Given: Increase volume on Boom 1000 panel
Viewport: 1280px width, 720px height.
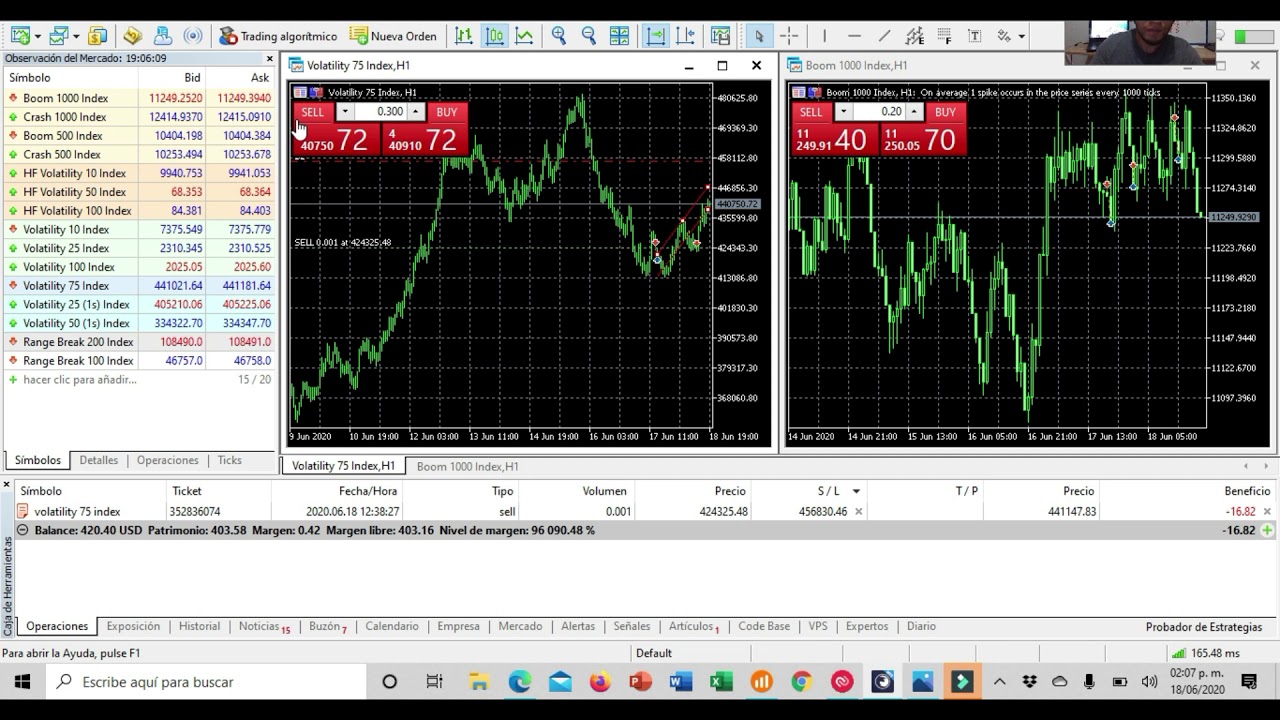Looking at the screenshot, I should click(914, 112).
